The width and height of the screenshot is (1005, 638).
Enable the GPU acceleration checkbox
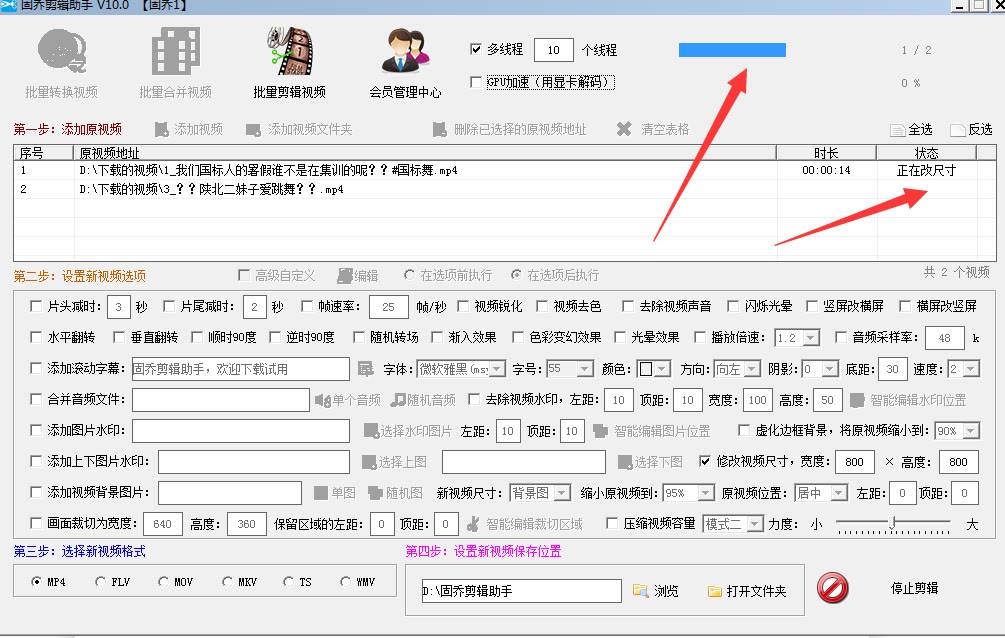coord(476,82)
